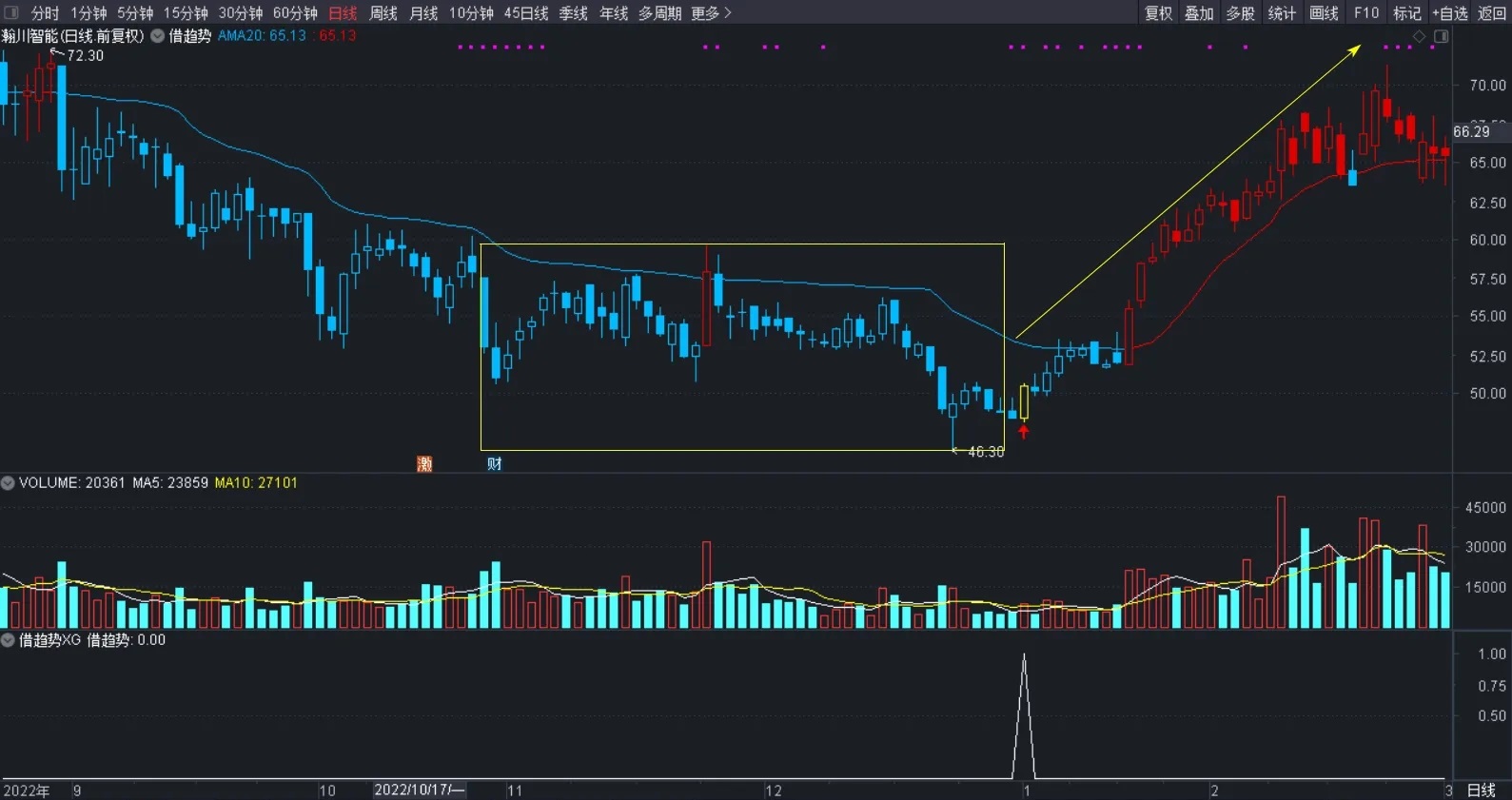
Task: Open the 更多 periods dropdown
Action: (711, 13)
